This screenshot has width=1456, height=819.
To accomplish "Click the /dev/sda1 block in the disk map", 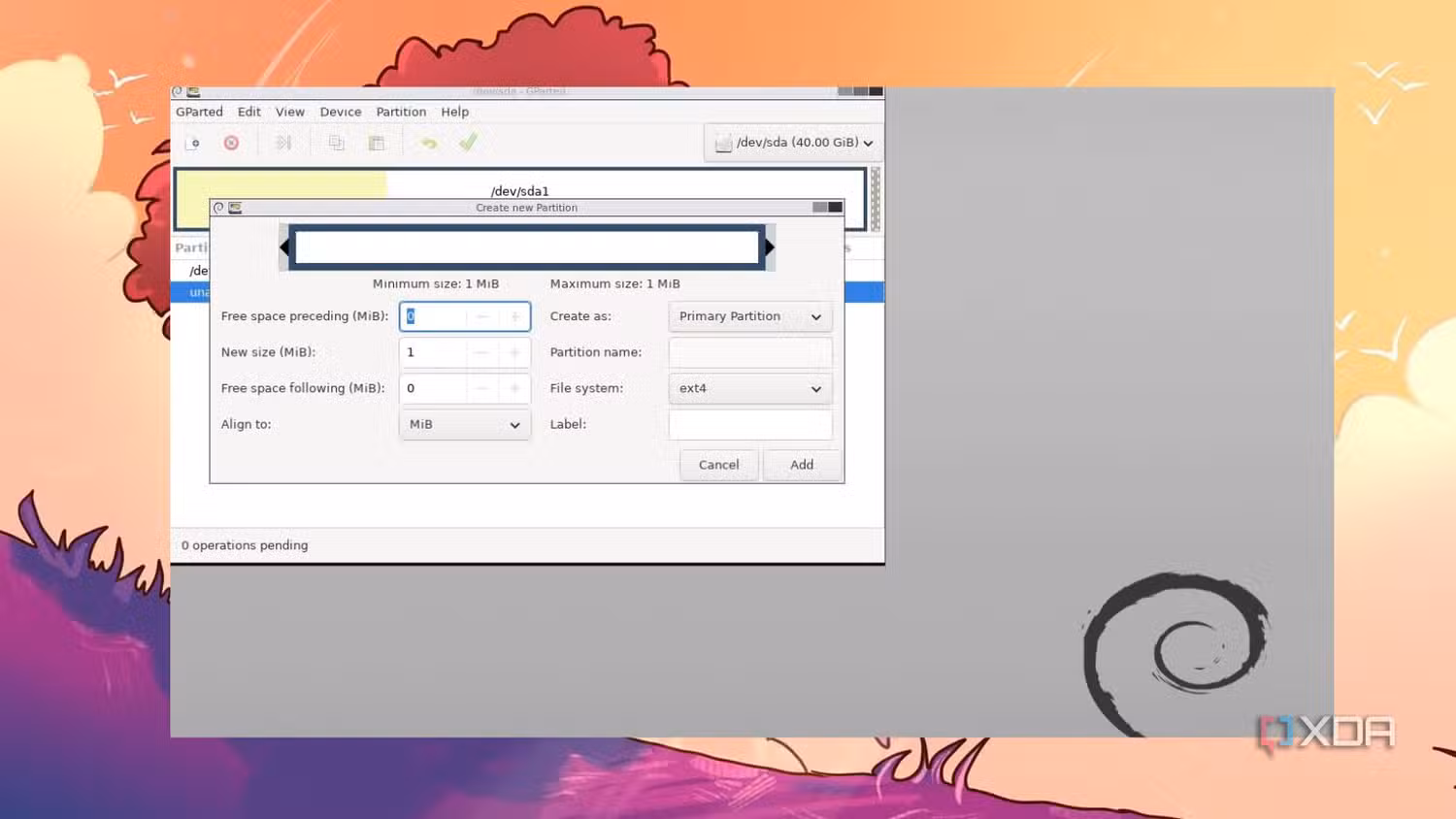I will [520, 184].
